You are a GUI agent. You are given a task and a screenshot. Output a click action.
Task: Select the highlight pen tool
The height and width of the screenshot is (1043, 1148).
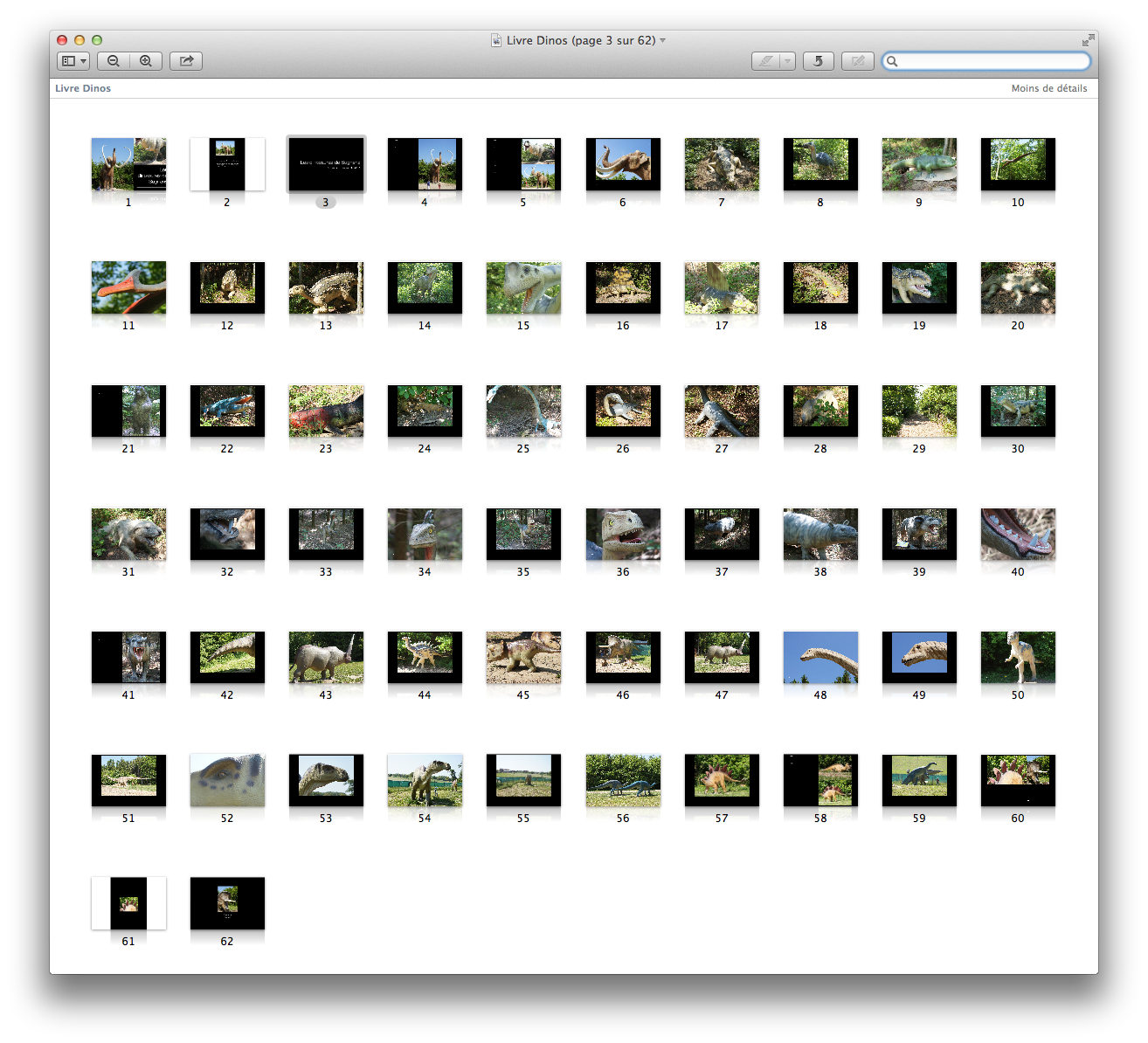pyautogui.click(x=766, y=61)
